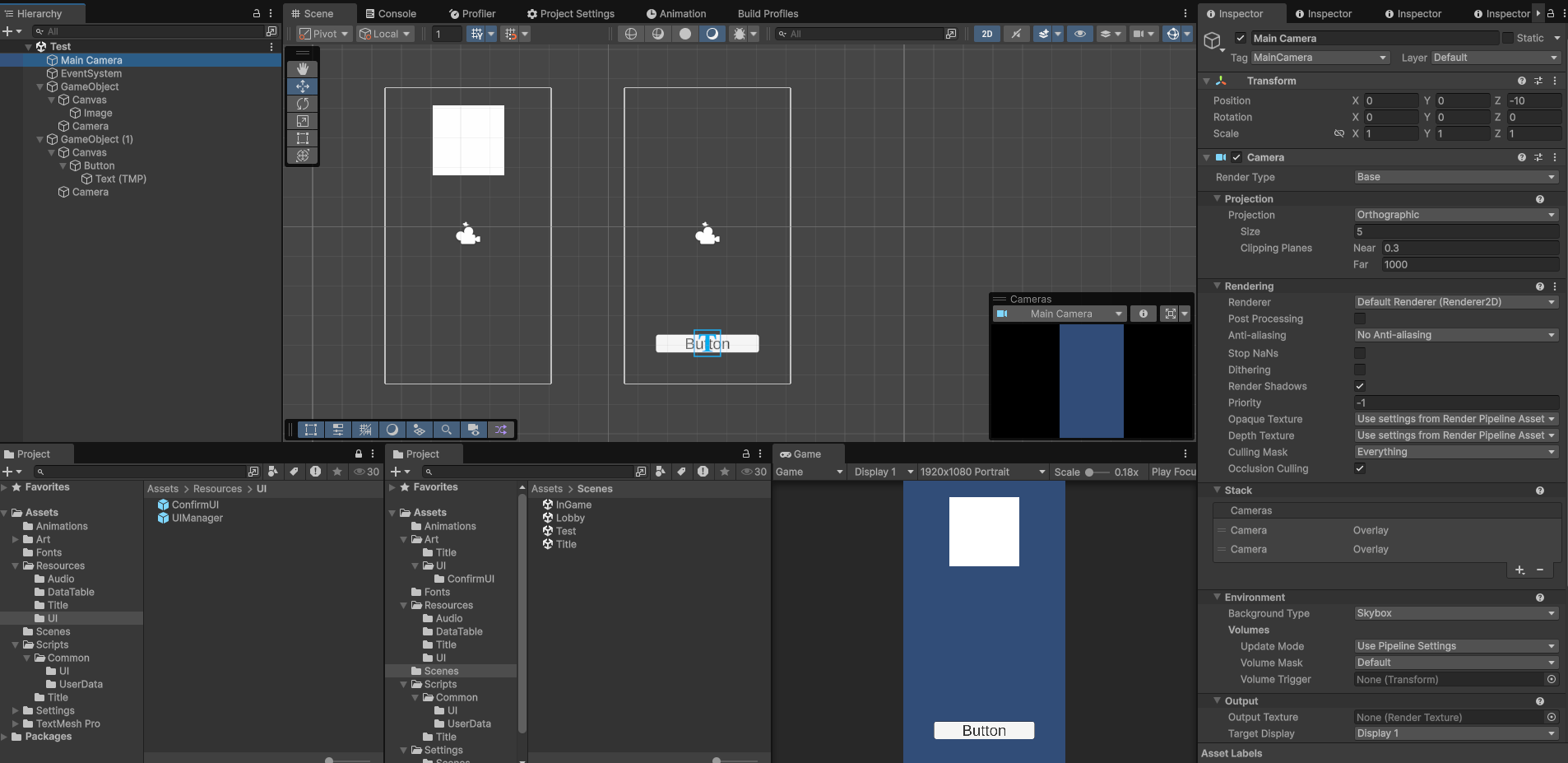Open Background Type Skybox dropdown
Screen dimensions: 1568x763
click(x=1456, y=613)
